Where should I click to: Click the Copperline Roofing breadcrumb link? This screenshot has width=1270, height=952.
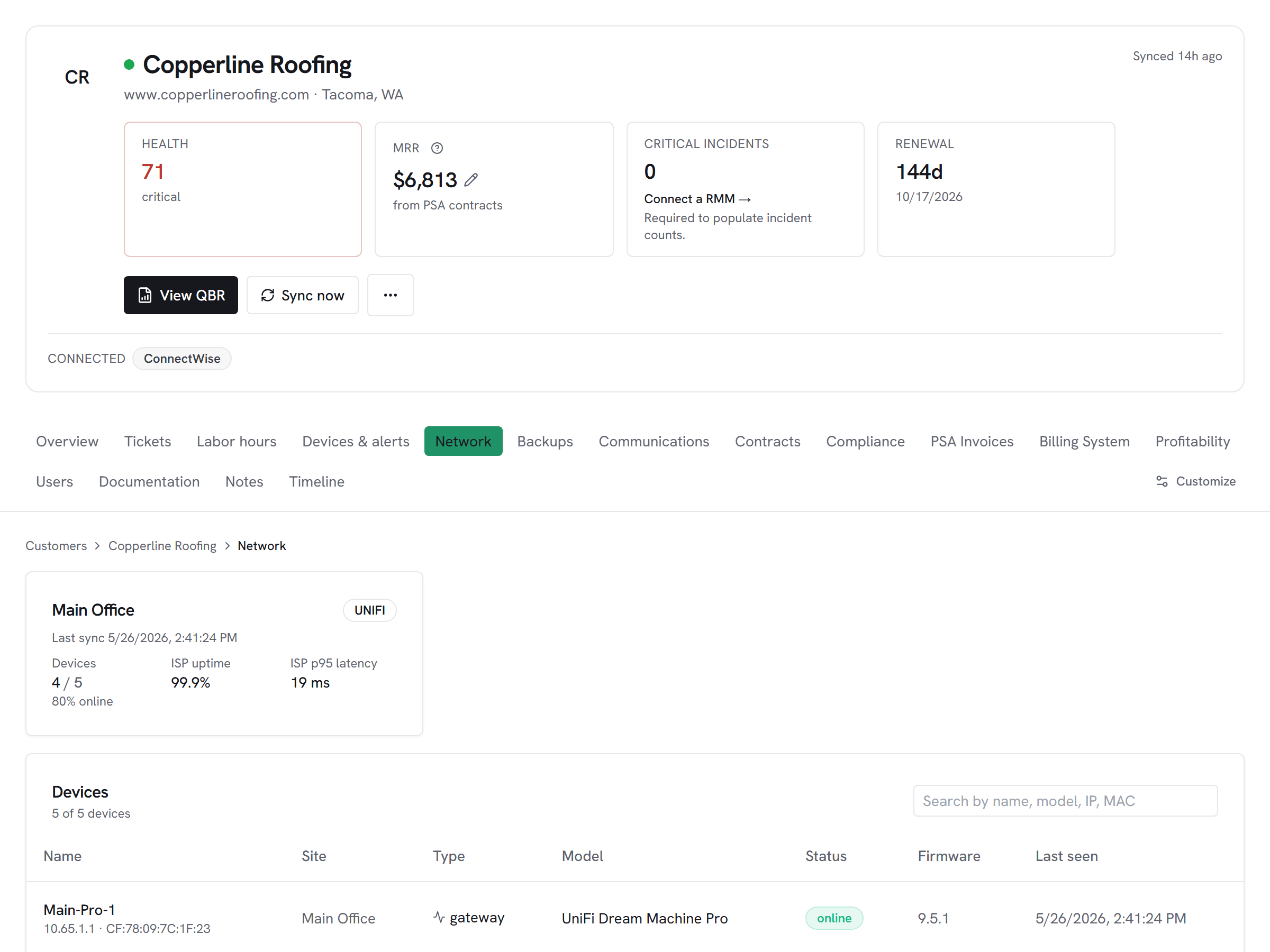point(162,545)
